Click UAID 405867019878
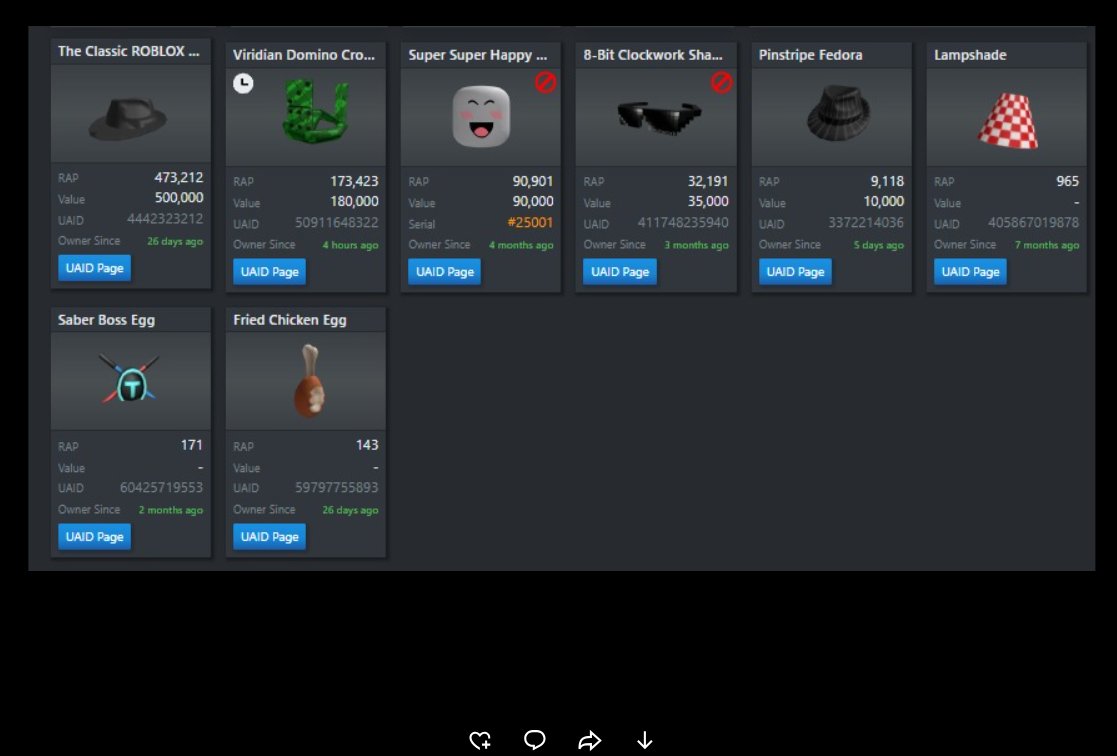 [x=1033, y=222]
